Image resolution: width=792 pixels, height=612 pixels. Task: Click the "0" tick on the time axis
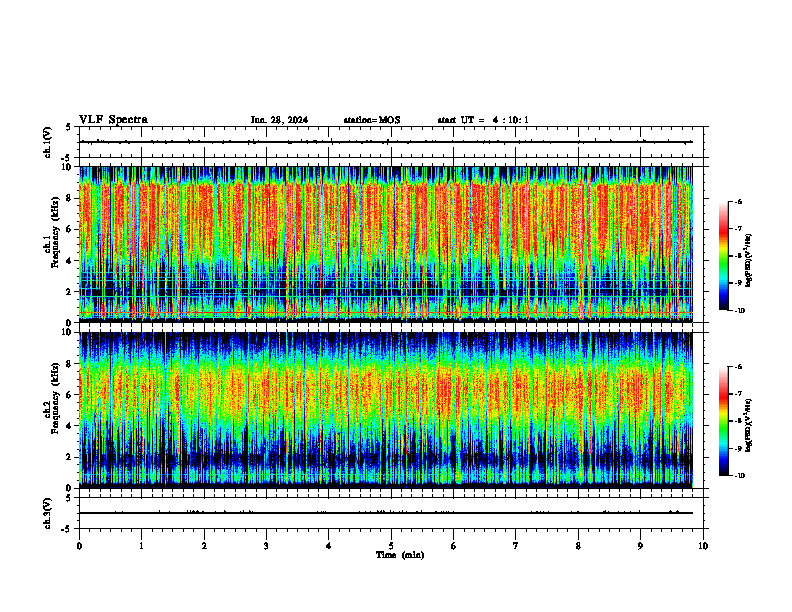(x=79, y=546)
